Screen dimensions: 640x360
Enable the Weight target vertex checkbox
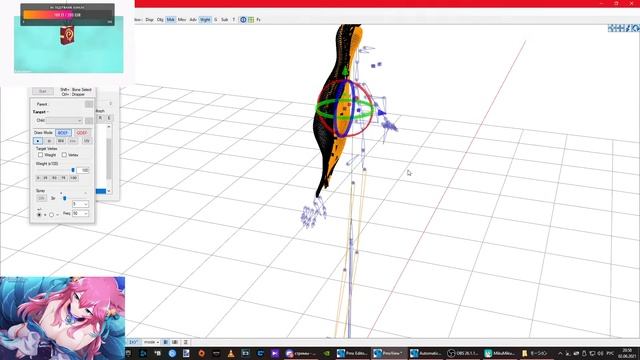[x=40, y=155]
